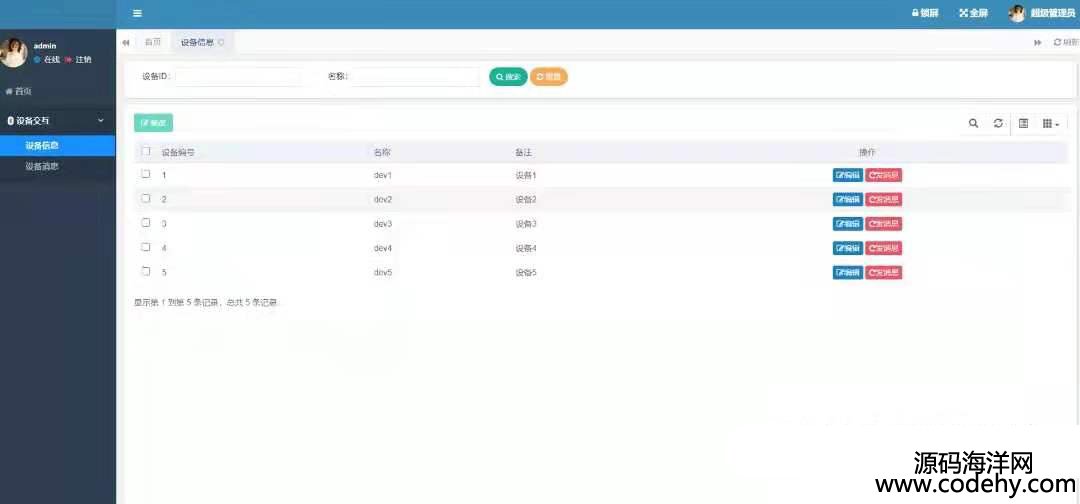
Task: Tick the select-all checkbox in the table header
Action: point(146,152)
